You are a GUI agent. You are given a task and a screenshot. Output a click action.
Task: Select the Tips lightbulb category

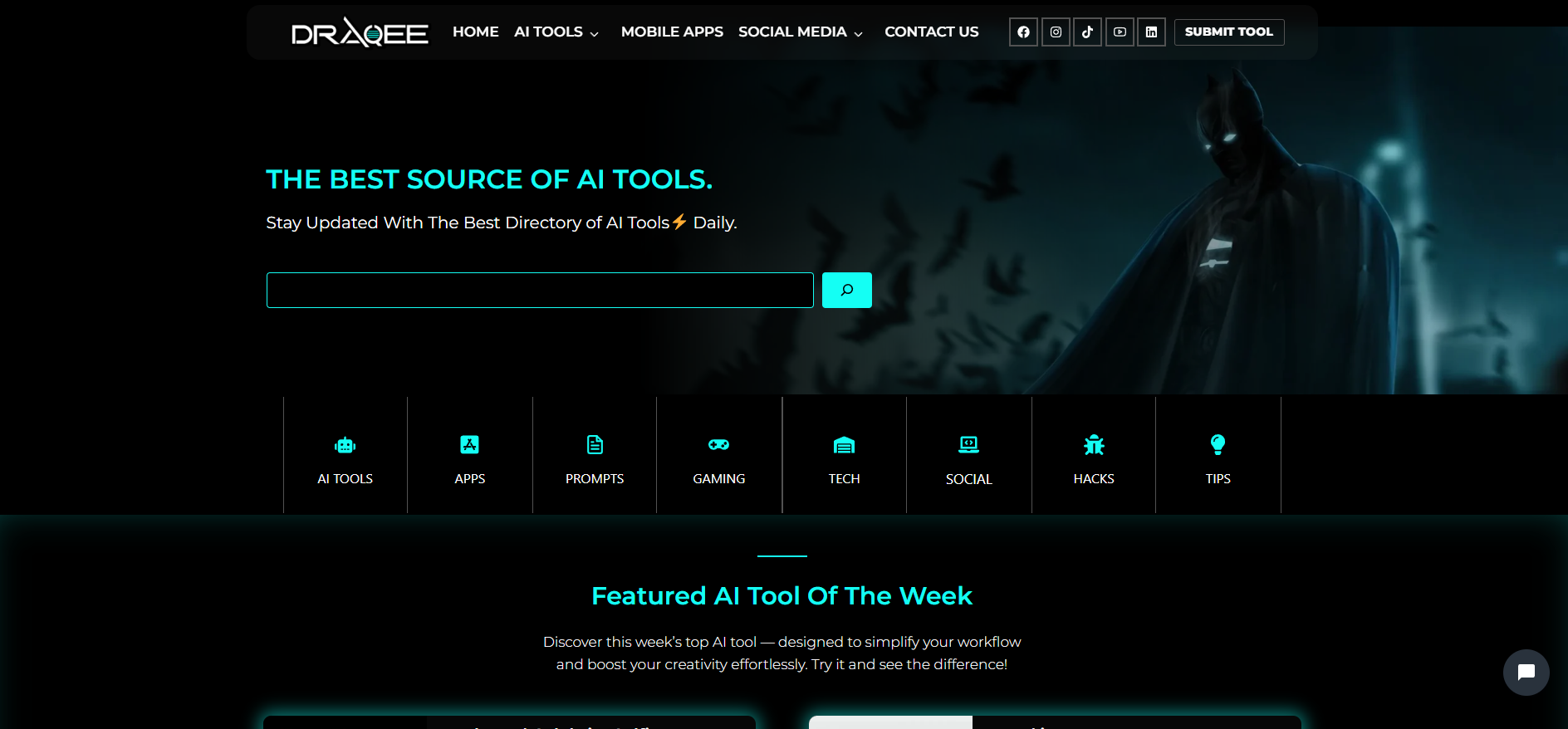[x=1218, y=455]
